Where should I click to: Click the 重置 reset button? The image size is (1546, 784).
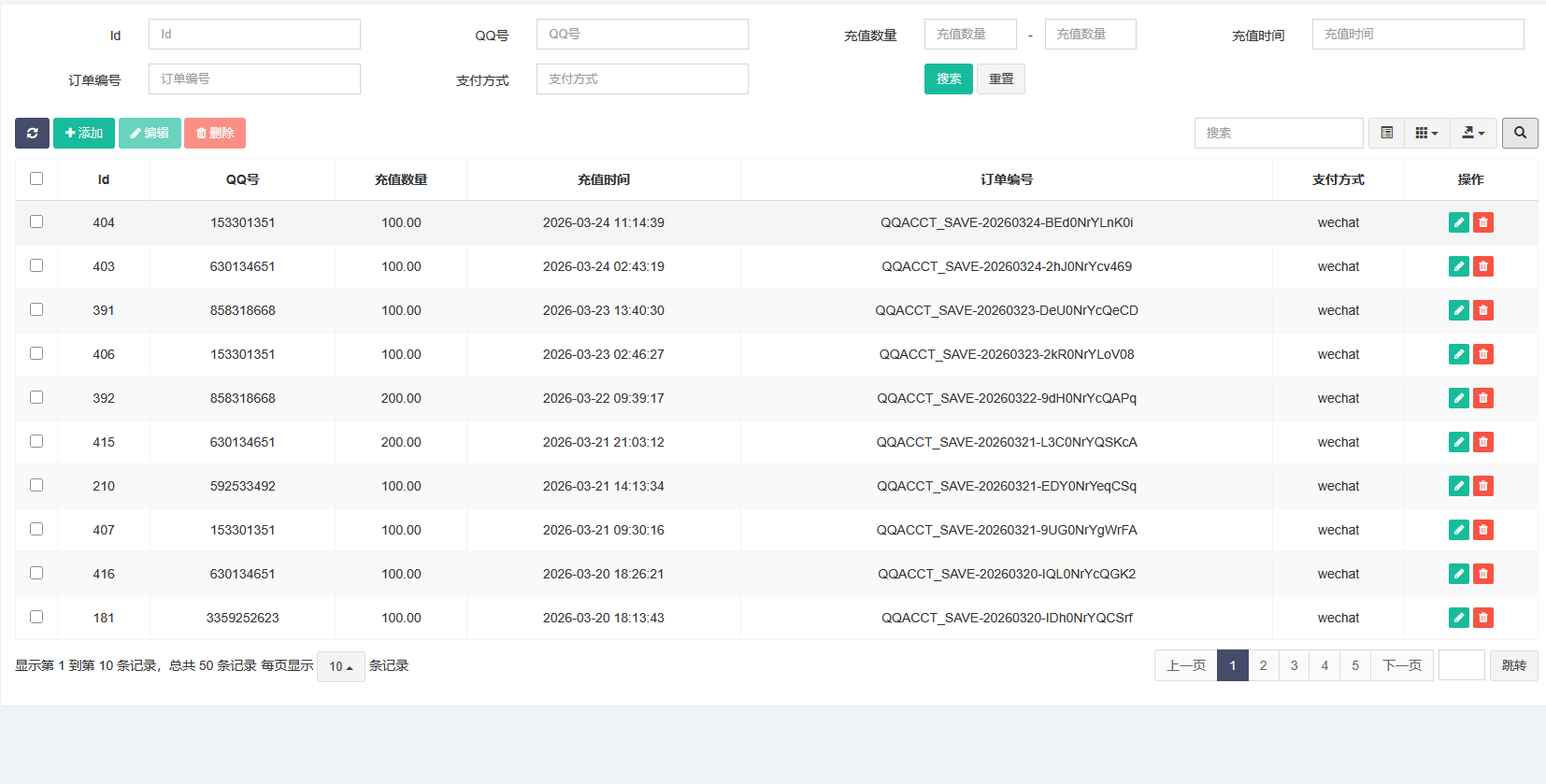[x=1001, y=79]
